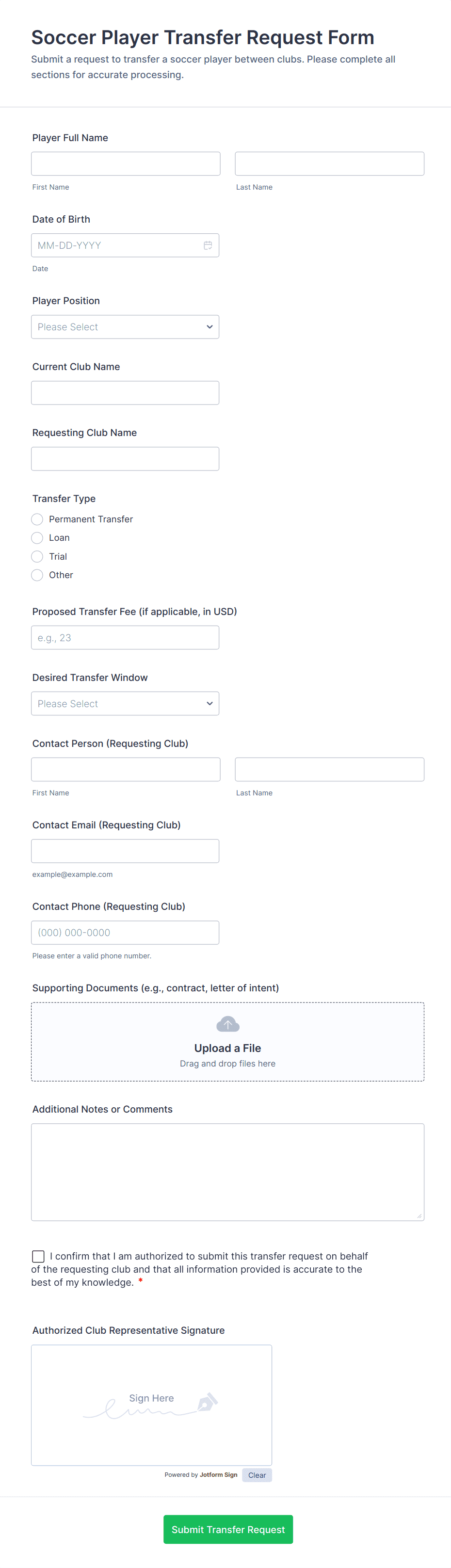This screenshot has height=1568, width=451.
Task: Pick Other as the transfer type
Action: [x=37, y=575]
